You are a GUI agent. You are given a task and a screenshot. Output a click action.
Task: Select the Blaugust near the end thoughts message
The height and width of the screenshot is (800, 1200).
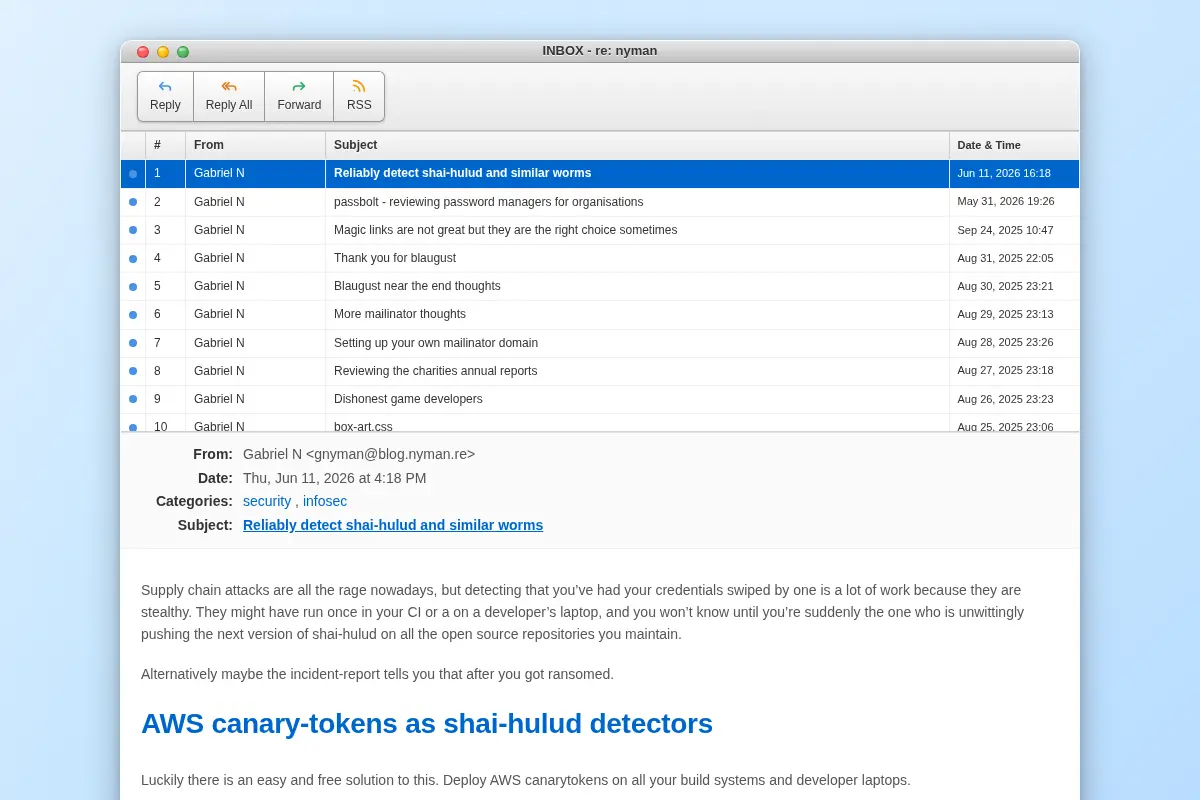(x=600, y=286)
